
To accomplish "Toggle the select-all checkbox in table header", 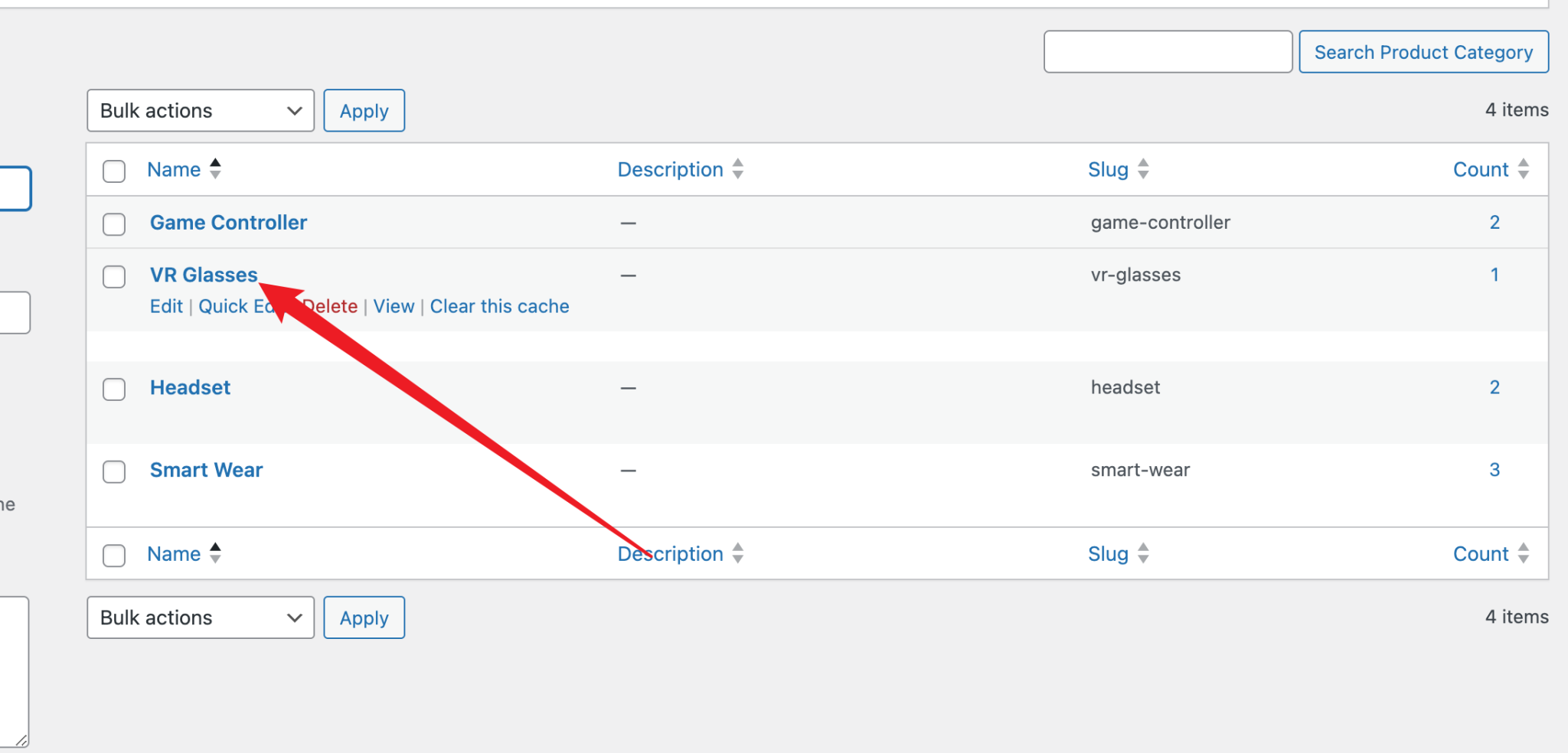I will 114,171.
